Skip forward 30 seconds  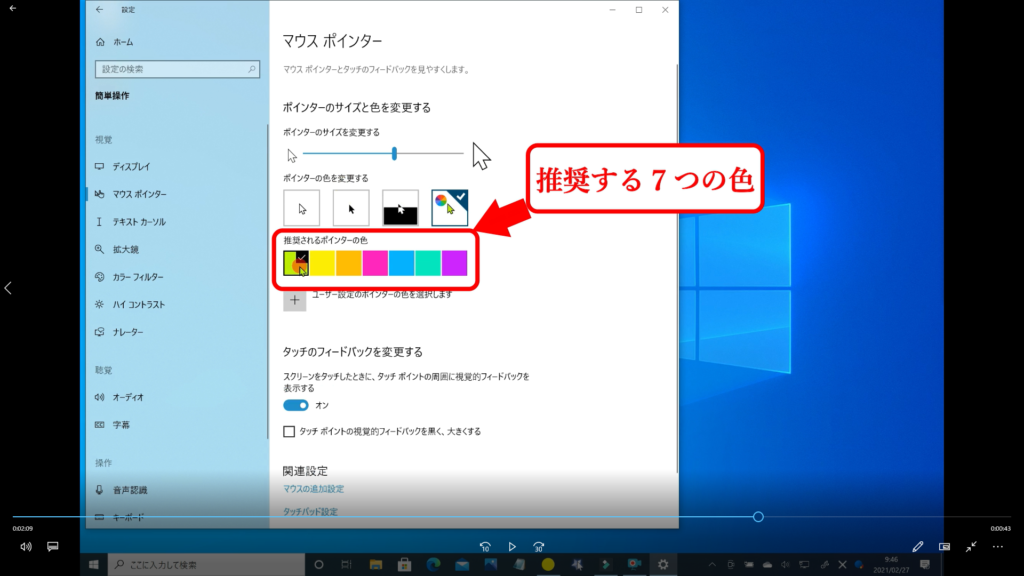click(539, 547)
